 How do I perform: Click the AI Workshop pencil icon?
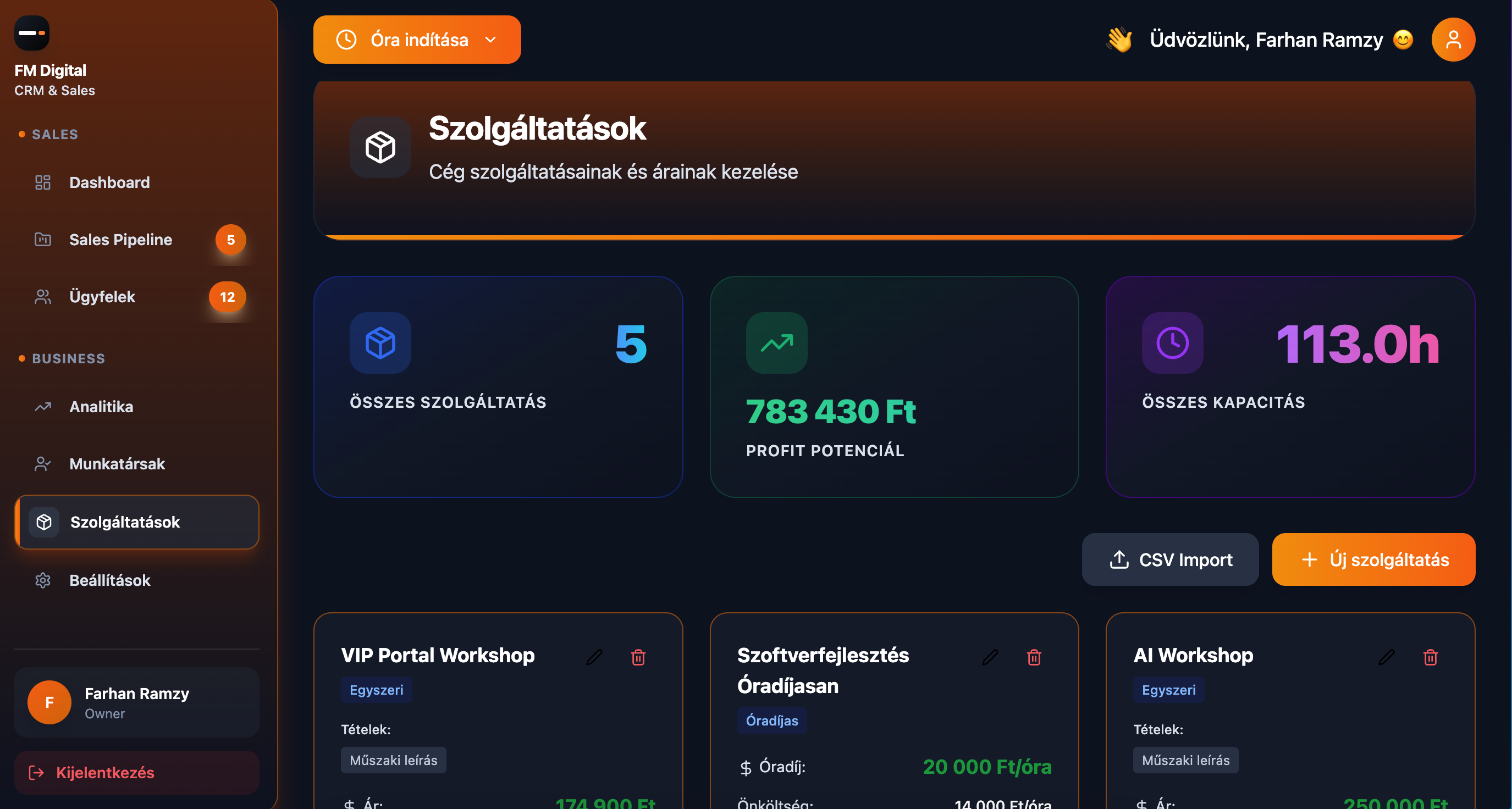[x=1387, y=657]
